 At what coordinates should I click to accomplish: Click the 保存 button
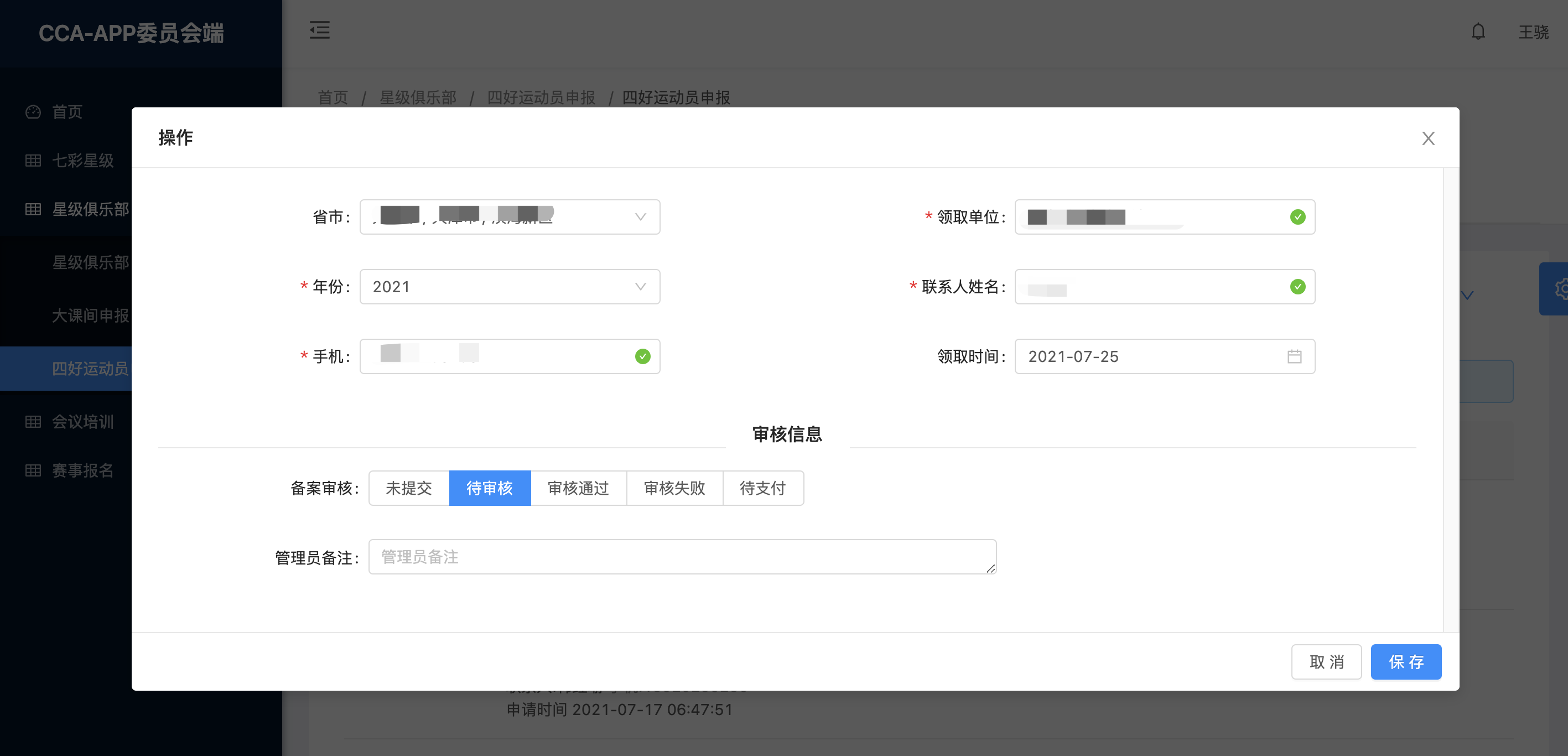pyautogui.click(x=1406, y=662)
